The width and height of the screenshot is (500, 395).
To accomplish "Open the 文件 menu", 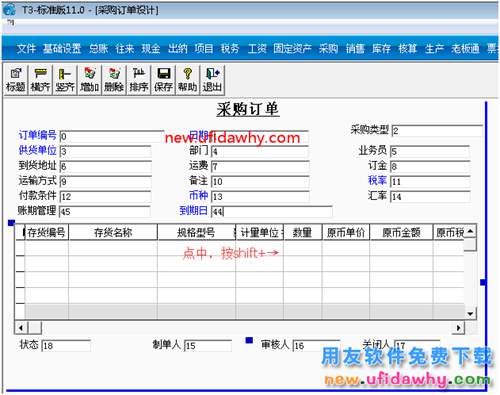I will tap(26, 49).
